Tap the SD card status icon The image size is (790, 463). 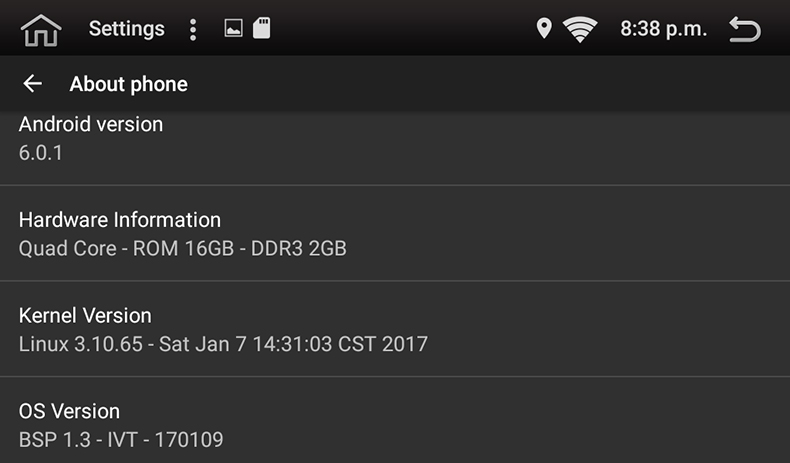coord(261,28)
